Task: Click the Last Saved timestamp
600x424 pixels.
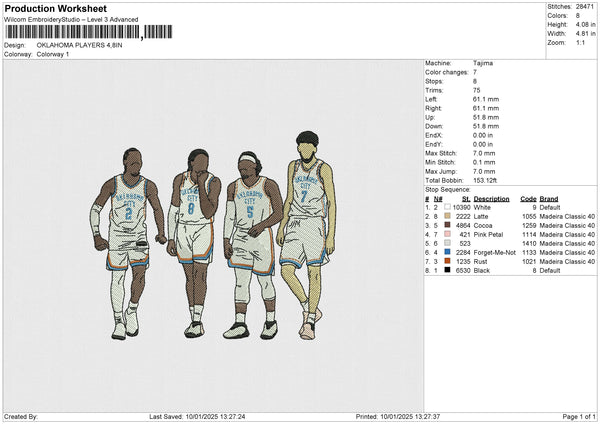Action: (197, 416)
